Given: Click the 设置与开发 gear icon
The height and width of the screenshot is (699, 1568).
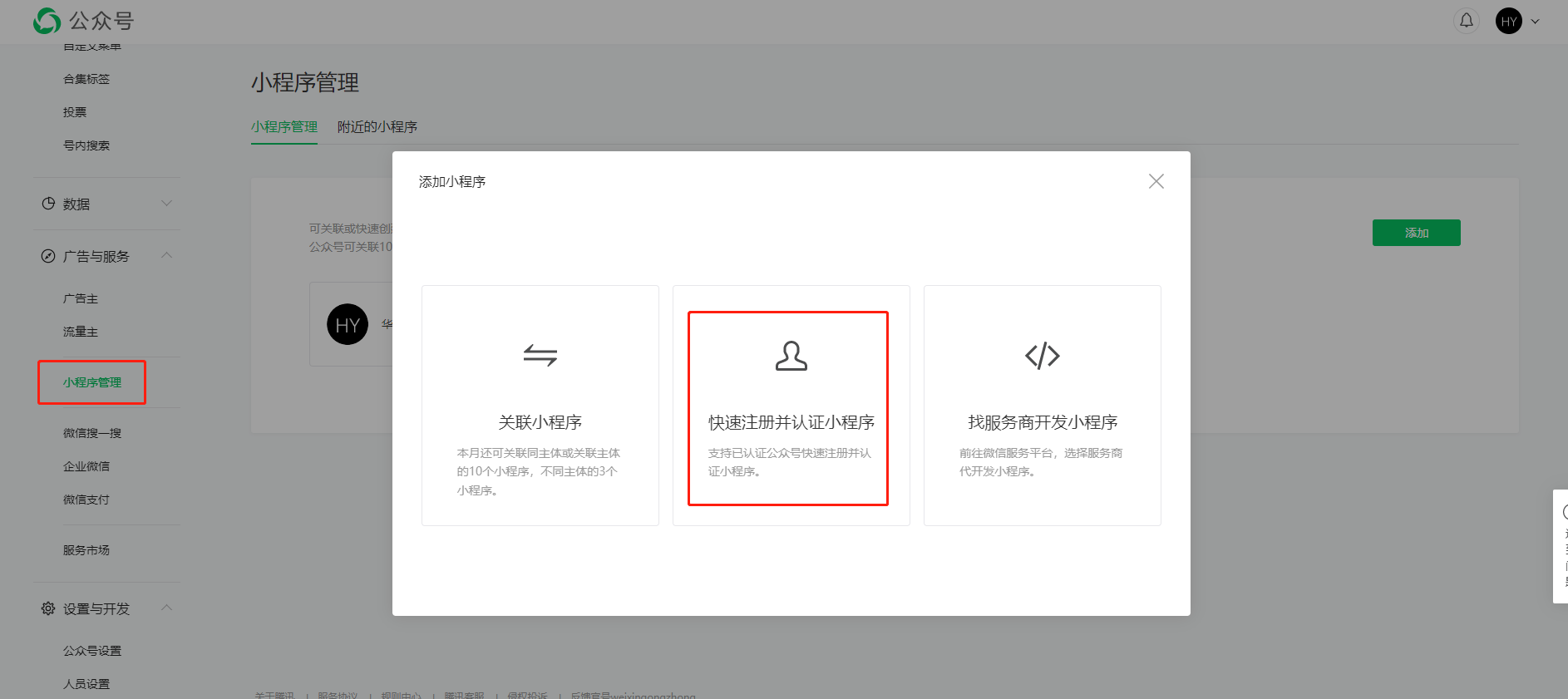Looking at the screenshot, I should (x=48, y=608).
